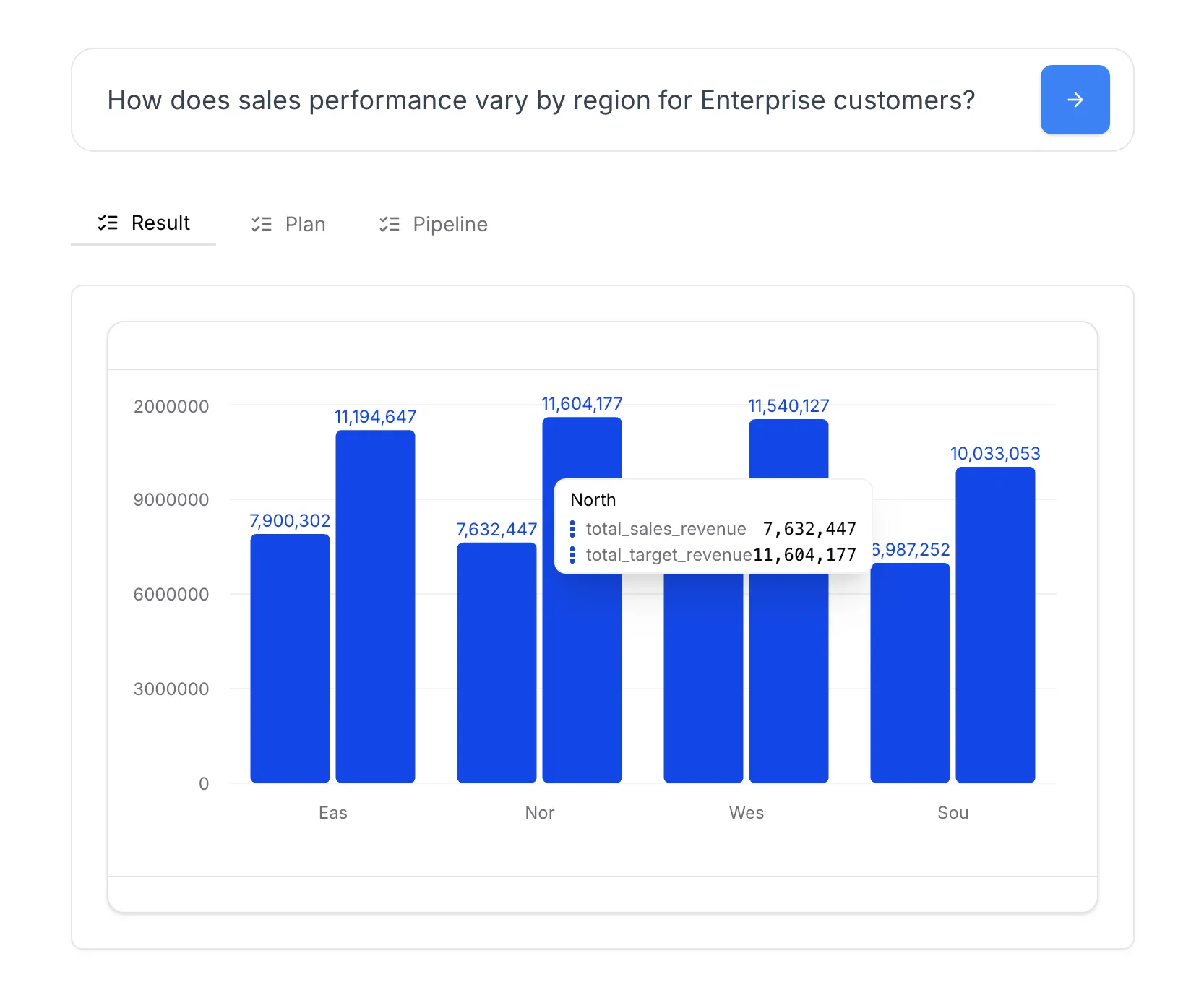This screenshot has height=990, width=1204.
Task: Click the total_target_revenue legend marker in tooltip
Action: coord(572,555)
